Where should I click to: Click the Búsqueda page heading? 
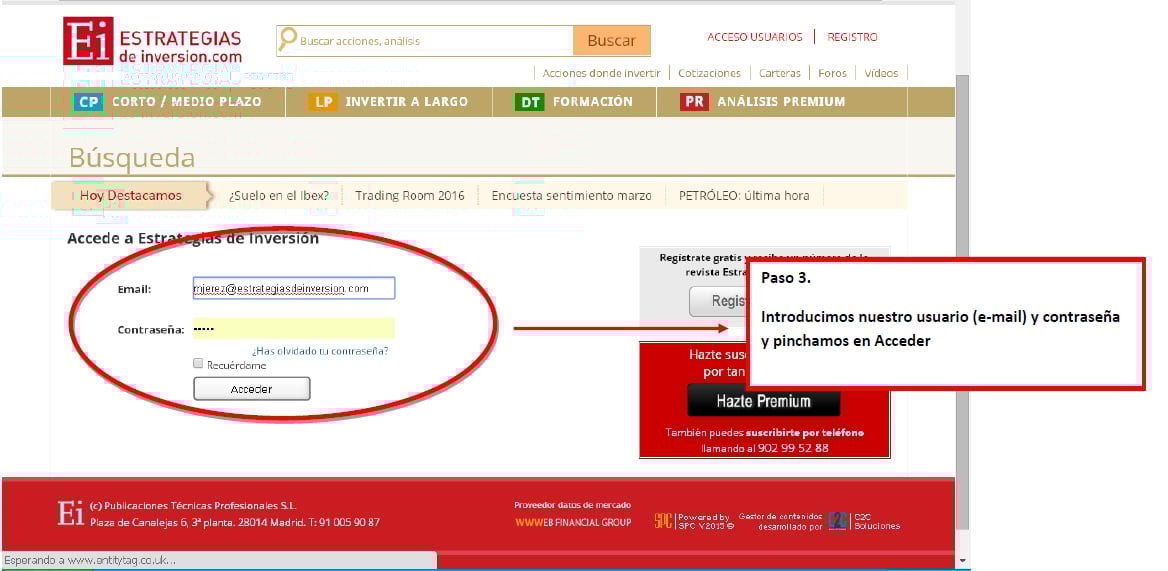point(132,157)
